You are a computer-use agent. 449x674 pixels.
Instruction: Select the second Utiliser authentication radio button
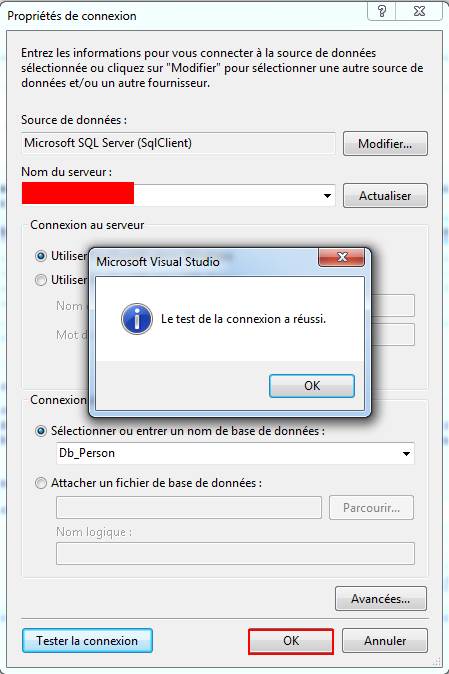(x=41, y=280)
